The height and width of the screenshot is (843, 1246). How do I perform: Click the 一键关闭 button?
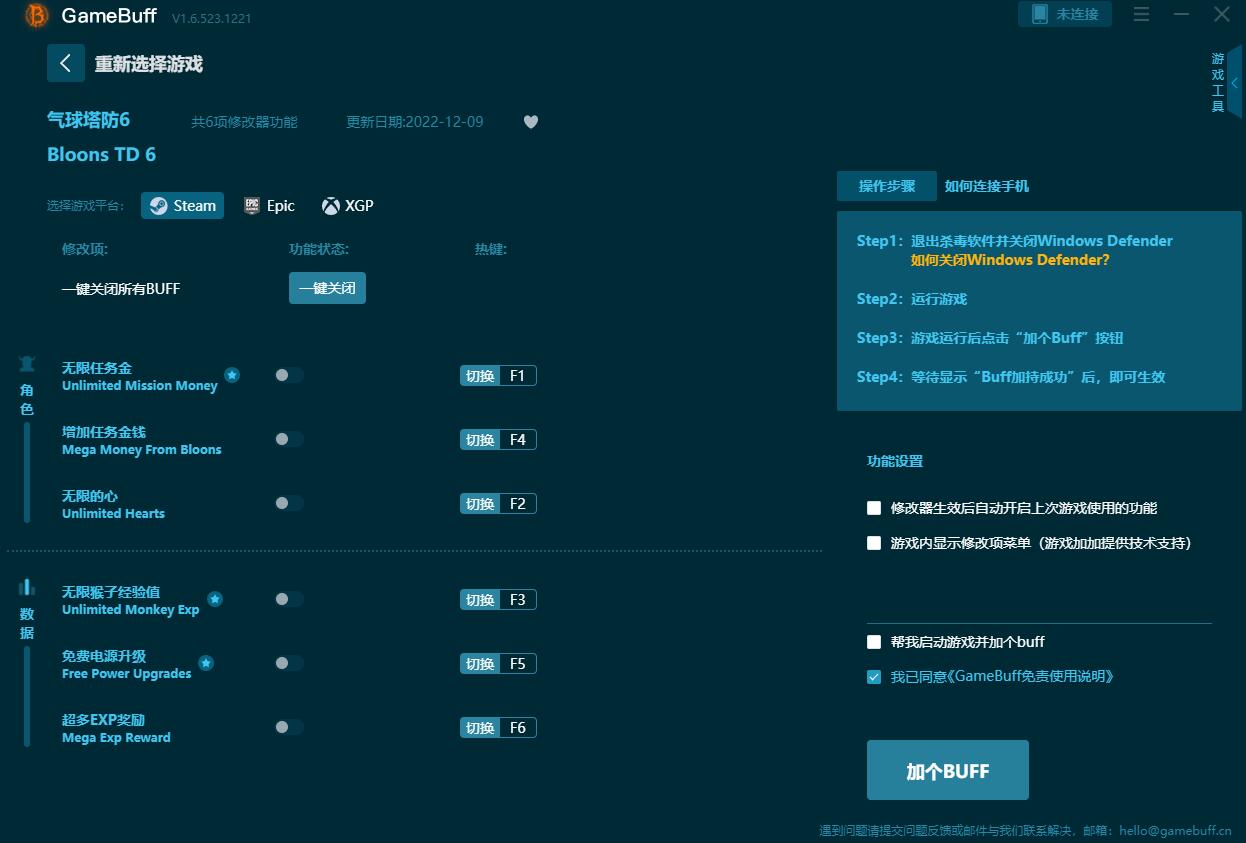[x=327, y=288]
